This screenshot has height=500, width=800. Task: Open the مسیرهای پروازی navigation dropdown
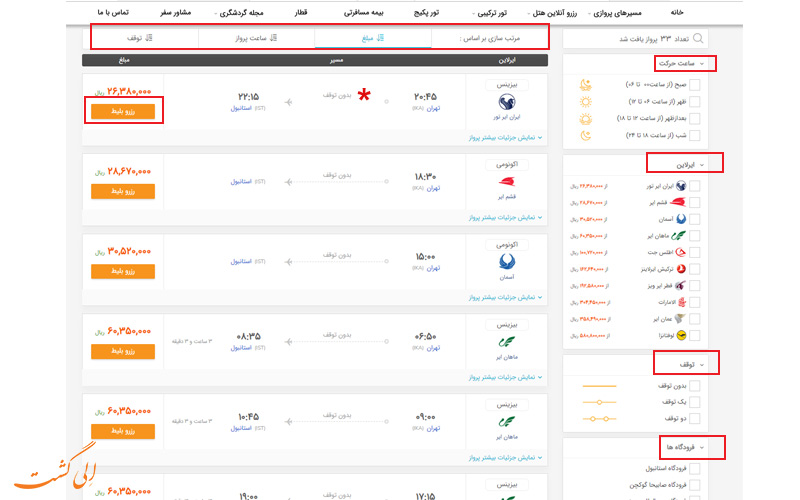615,13
